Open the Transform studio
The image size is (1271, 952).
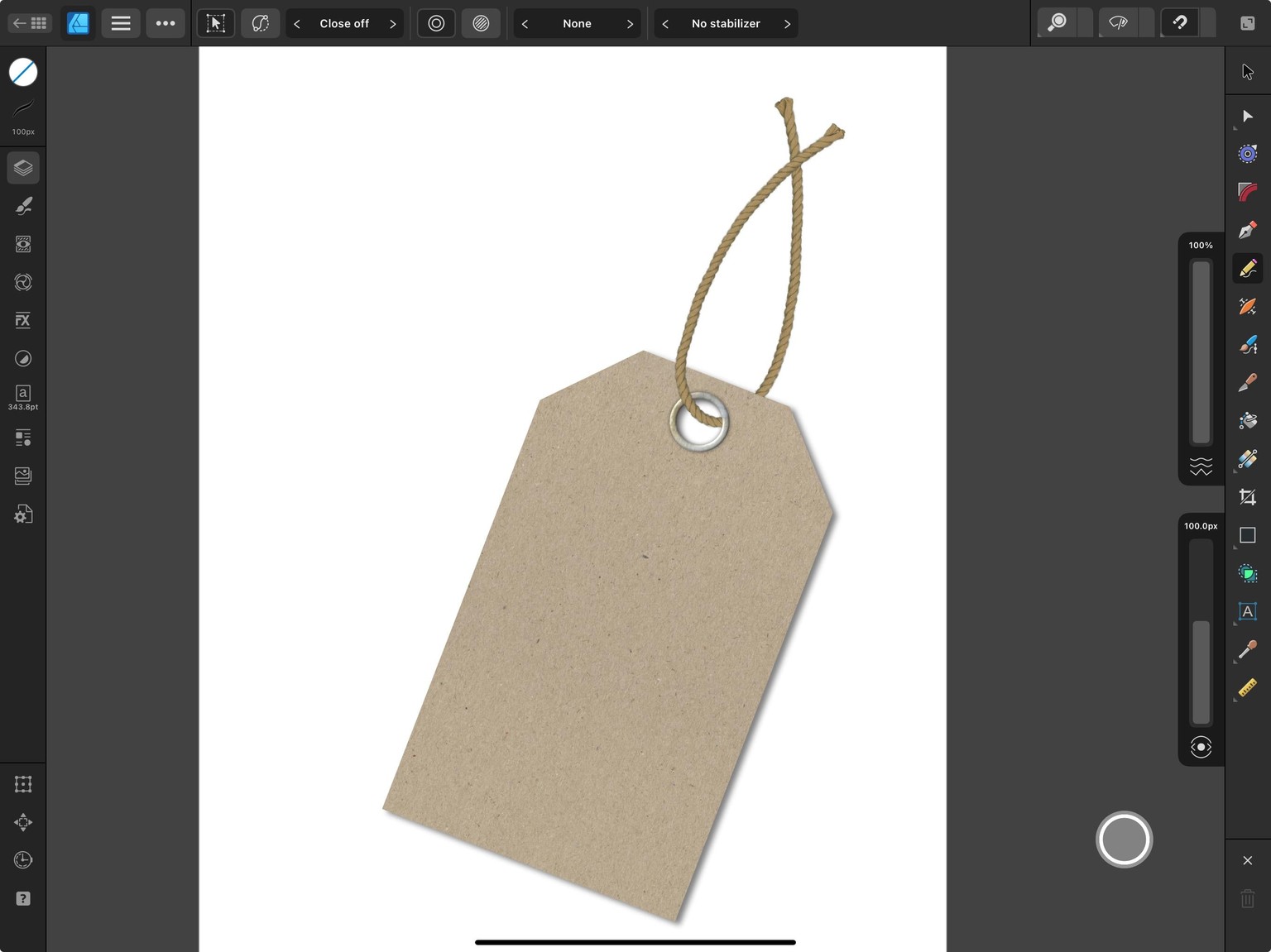pyautogui.click(x=23, y=784)
